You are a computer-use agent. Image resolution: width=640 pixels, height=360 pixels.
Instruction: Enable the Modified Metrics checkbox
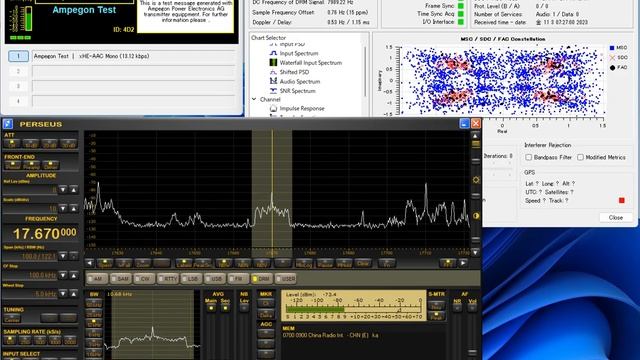(x=580, y=157)
